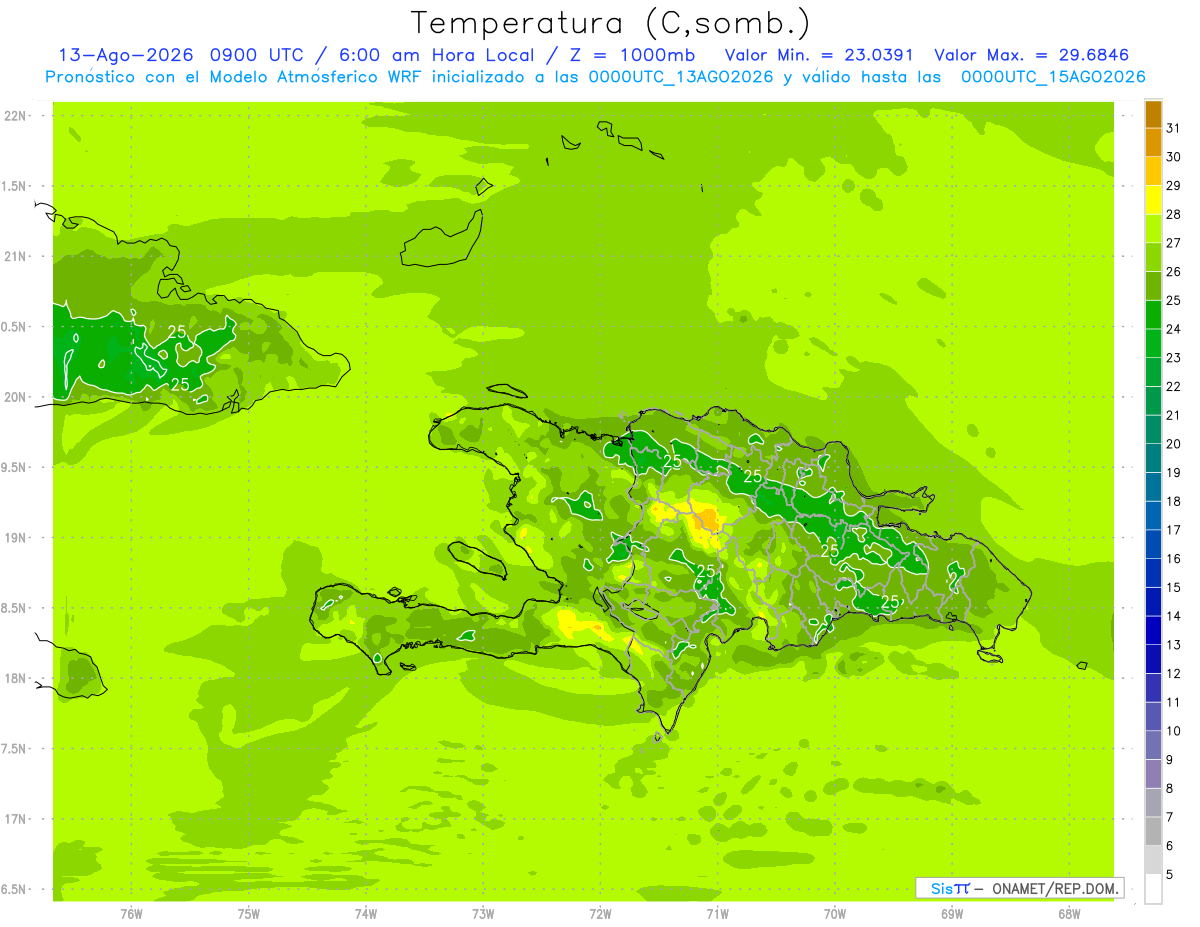Click the '72W' longitude axis label
The image size is (1200, 927).
600,914
